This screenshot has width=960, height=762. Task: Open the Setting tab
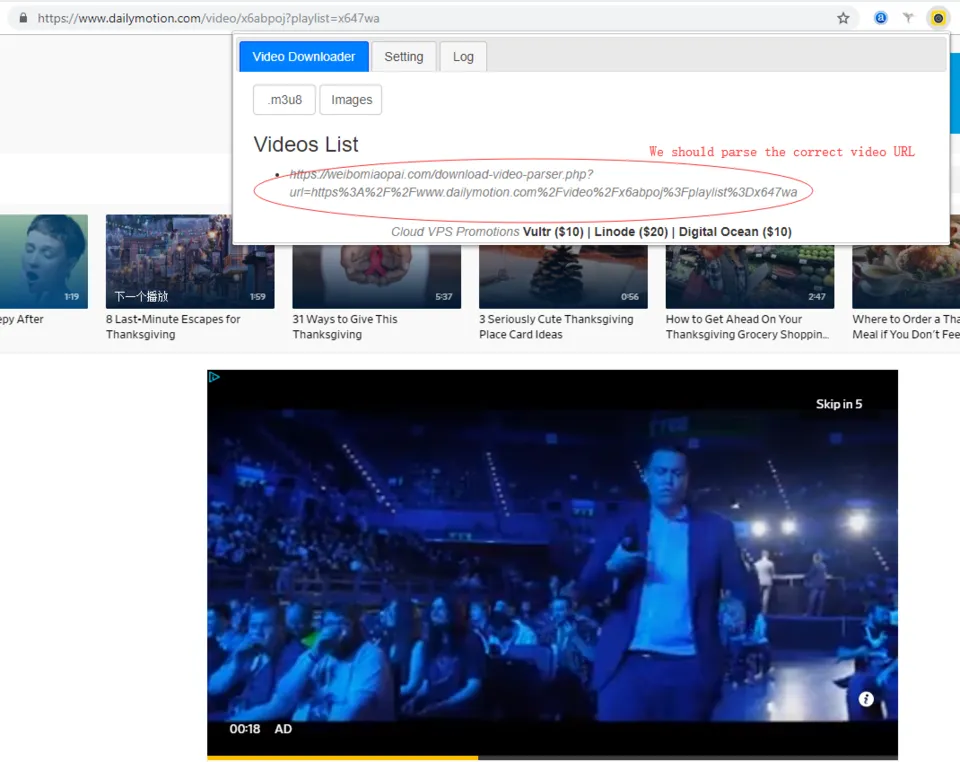click(x=403, y=56)
